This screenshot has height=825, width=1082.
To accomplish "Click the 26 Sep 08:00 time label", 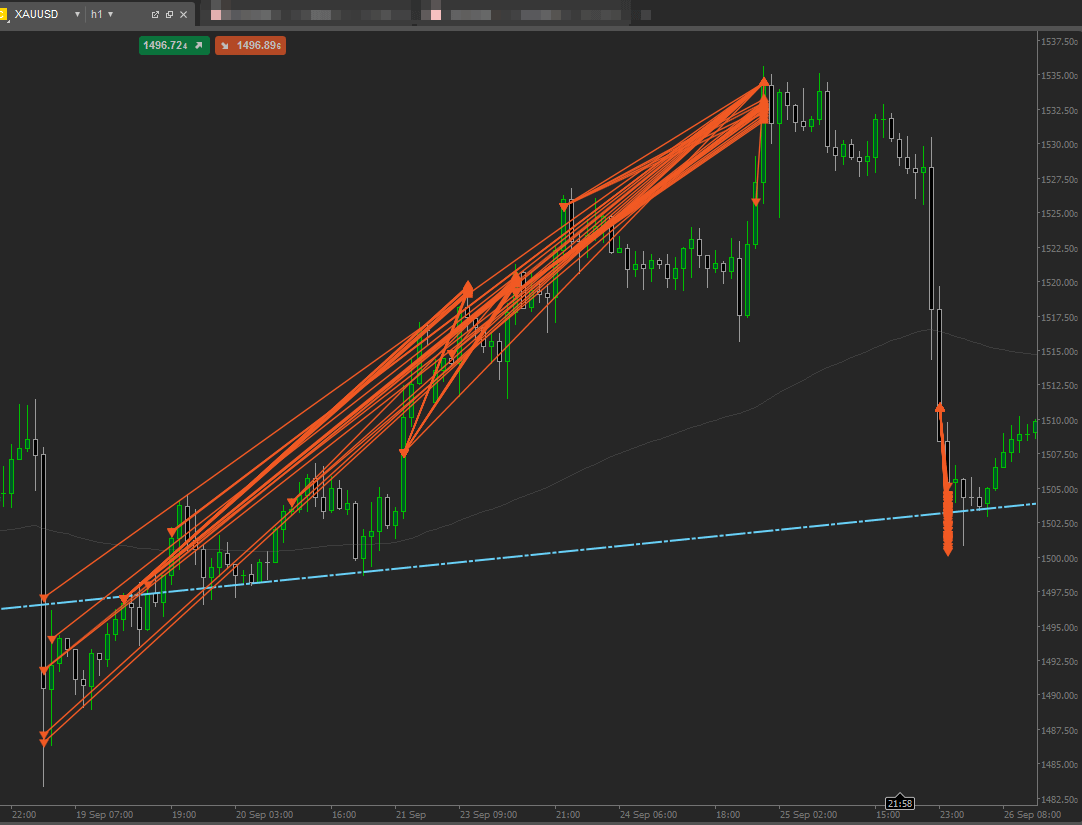I will [1032, 815].
